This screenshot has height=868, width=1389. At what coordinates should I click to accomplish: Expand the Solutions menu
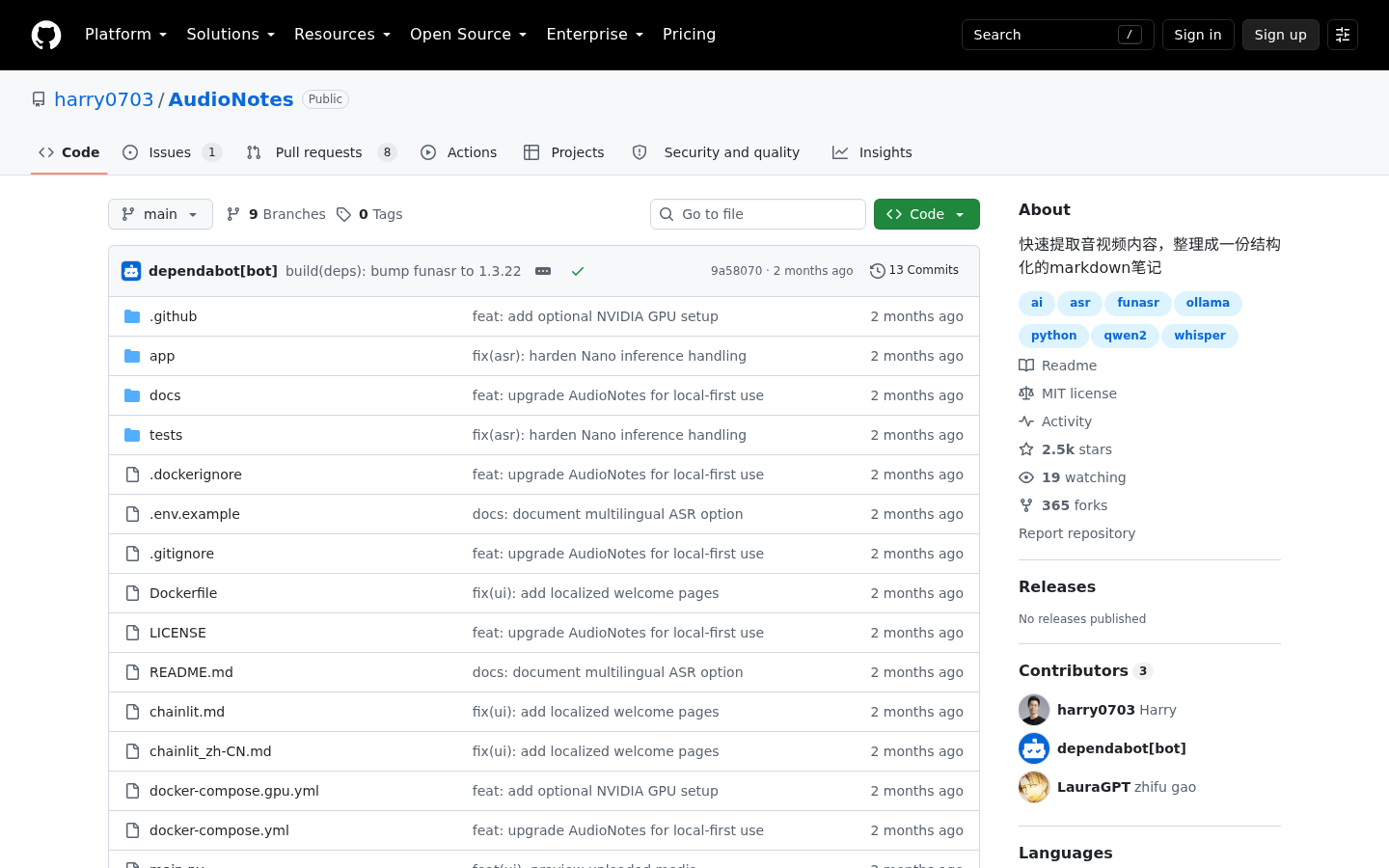[231, 35]
